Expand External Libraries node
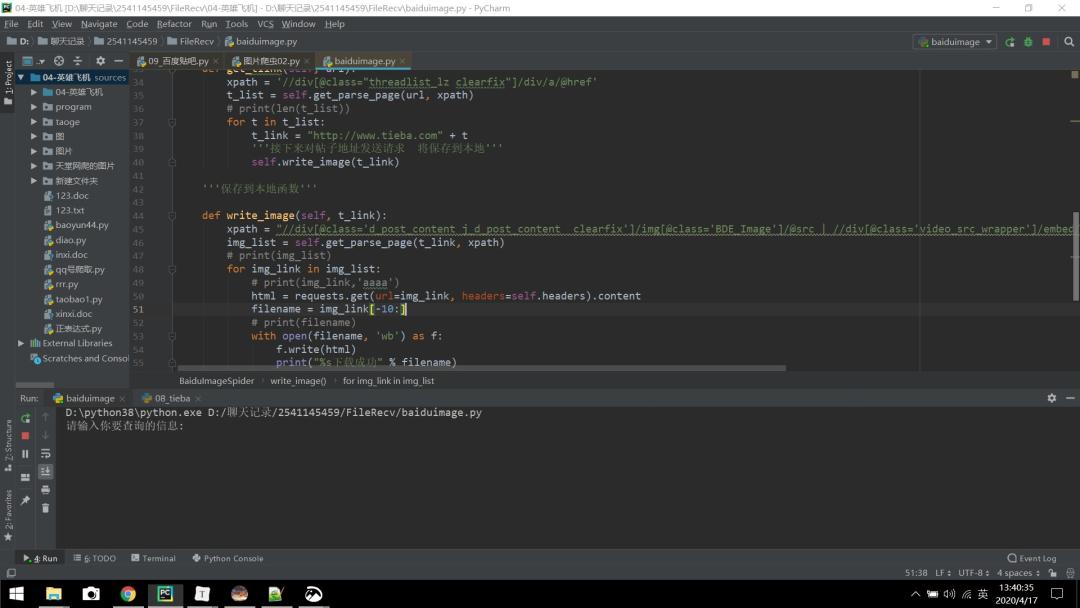The width and height of the screenshot is (1080, 608). [x=22, y=343]
